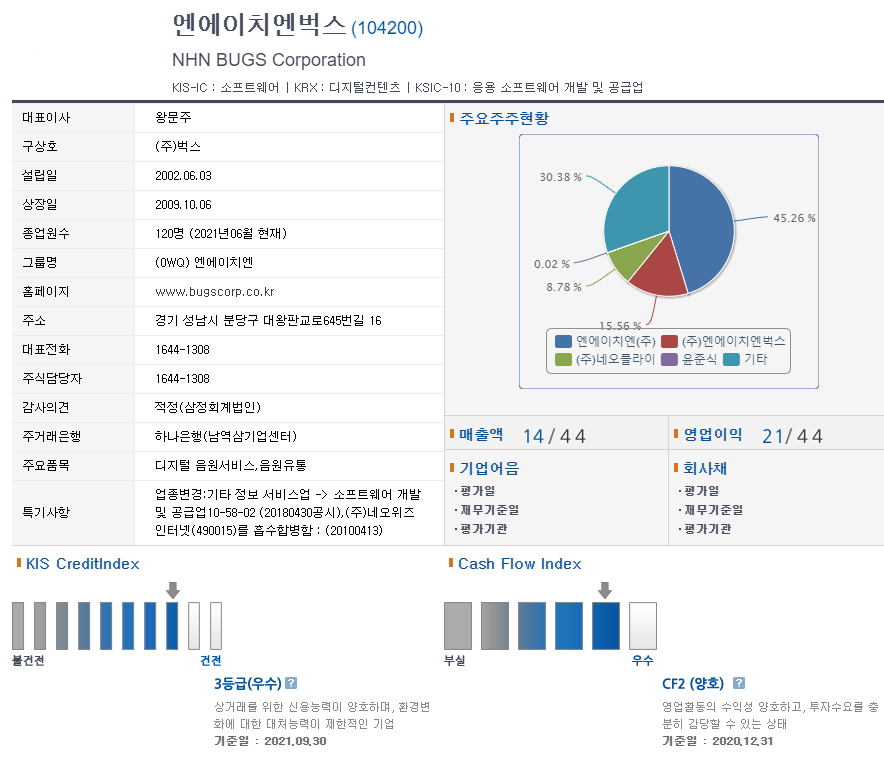Click the 상장일 value 2009.10.06
This screenshot has height=759, width=884.
click(x=183, y=205)
